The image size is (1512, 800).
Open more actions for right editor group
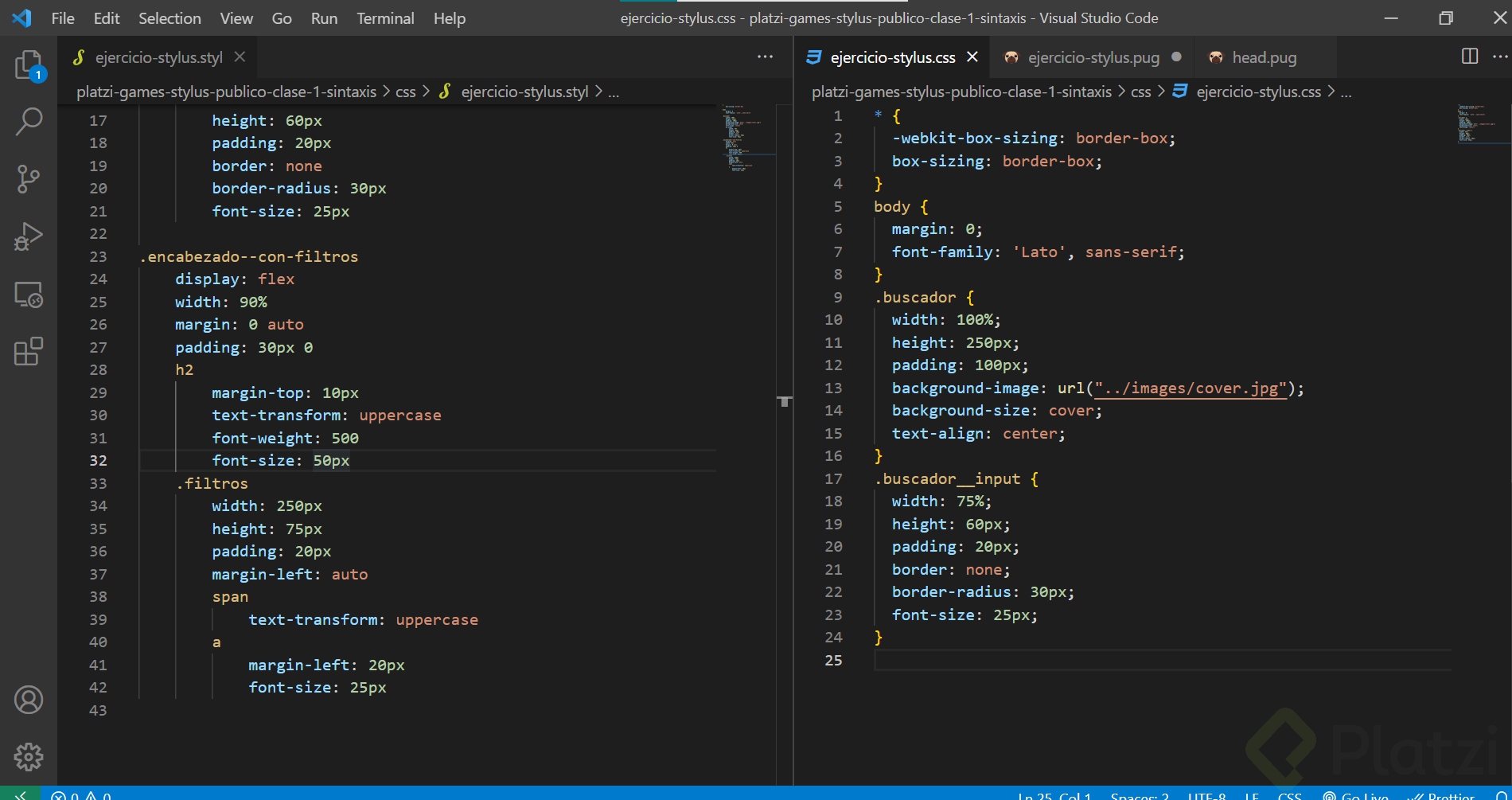click(1500, 57)
